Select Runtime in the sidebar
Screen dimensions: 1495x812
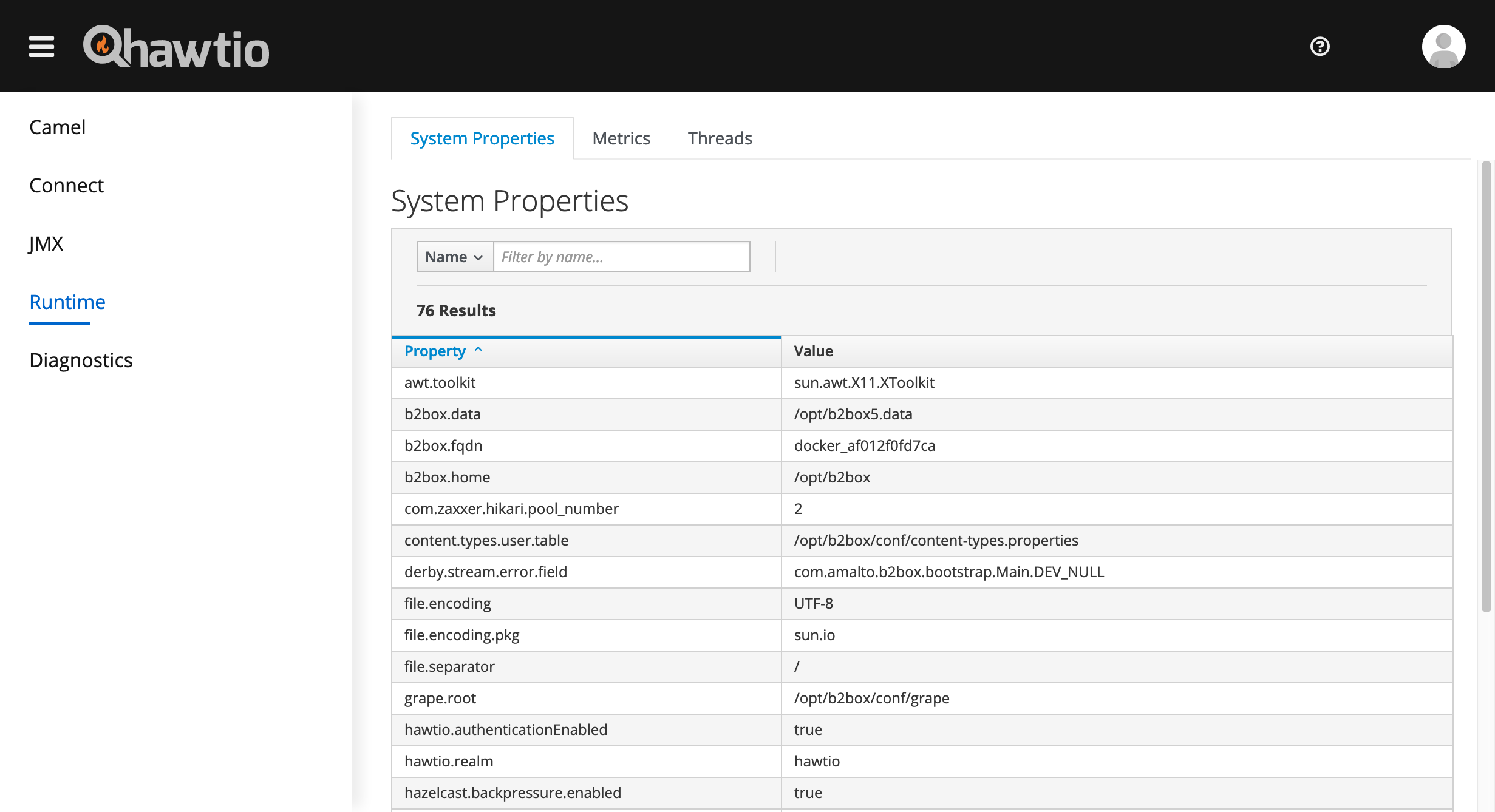tap(67, 302)
